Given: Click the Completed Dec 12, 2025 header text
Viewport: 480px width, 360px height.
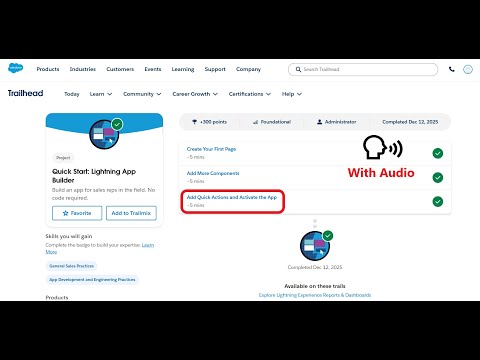Looking at the screenshot, I should 410,122.
